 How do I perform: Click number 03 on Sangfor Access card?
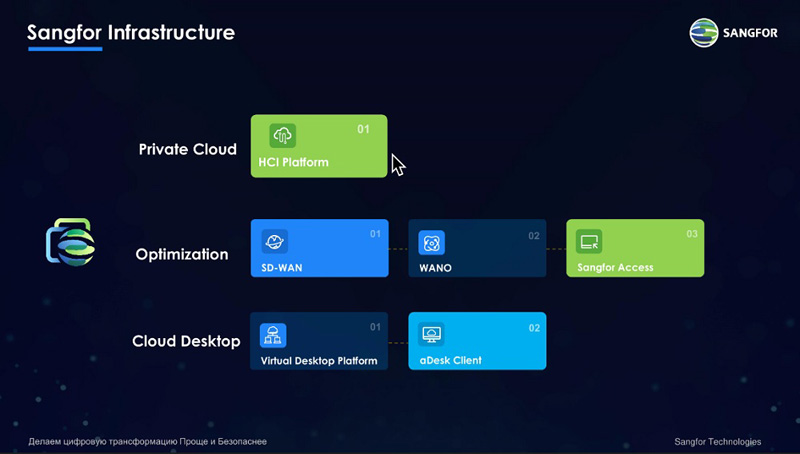(x=692, y=234)
